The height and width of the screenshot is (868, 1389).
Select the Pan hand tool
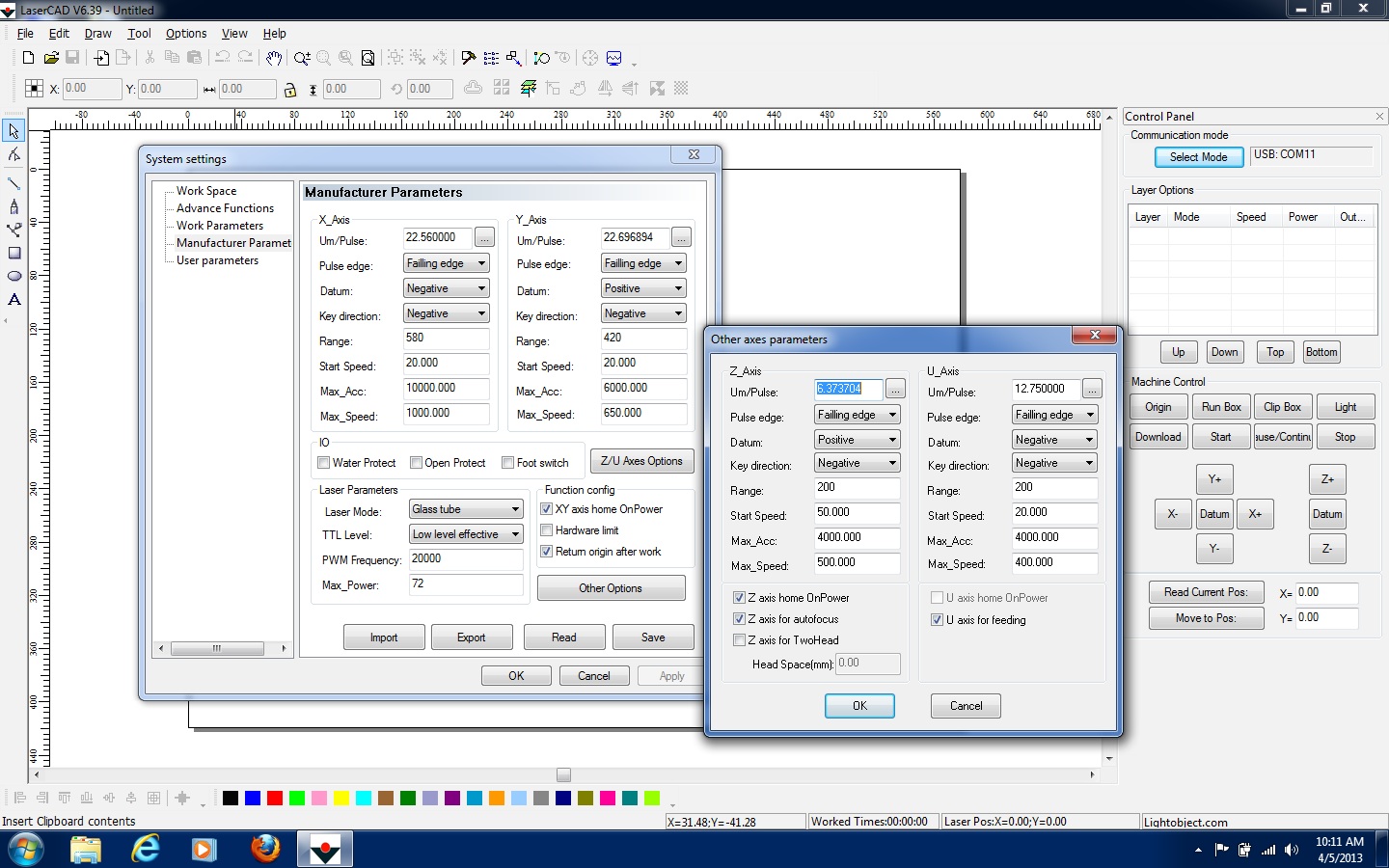click(274, 58)
